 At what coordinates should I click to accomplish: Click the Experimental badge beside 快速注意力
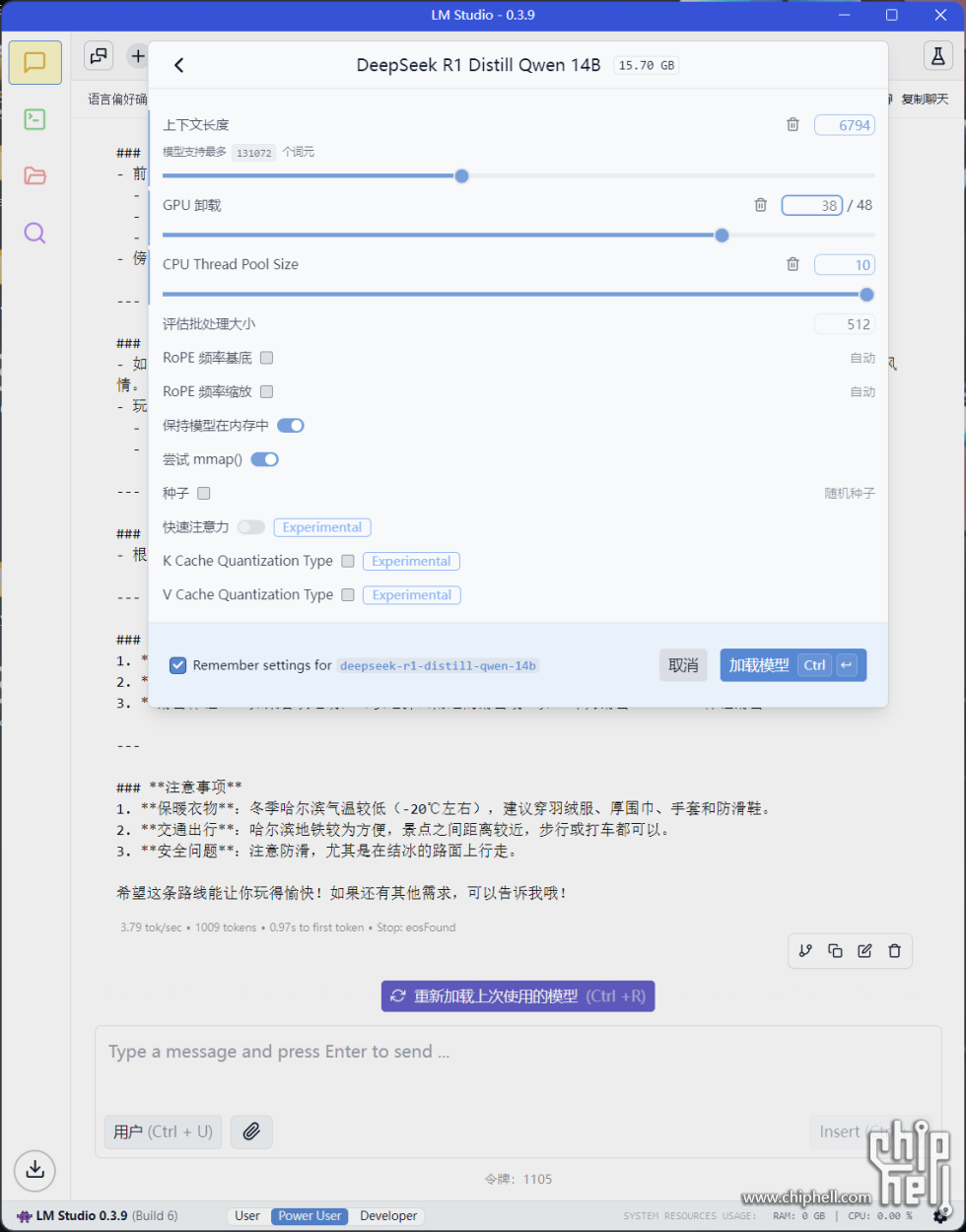(x=322, y=527)
